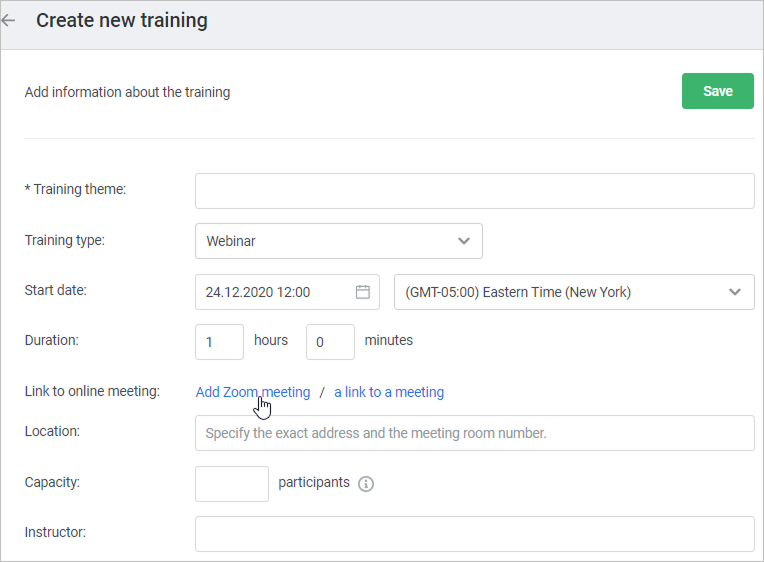Image resolution: width=764 pixels, height=562 pixels.
Task: Click the Add Zoom meeting link
Action: point(252,392)
